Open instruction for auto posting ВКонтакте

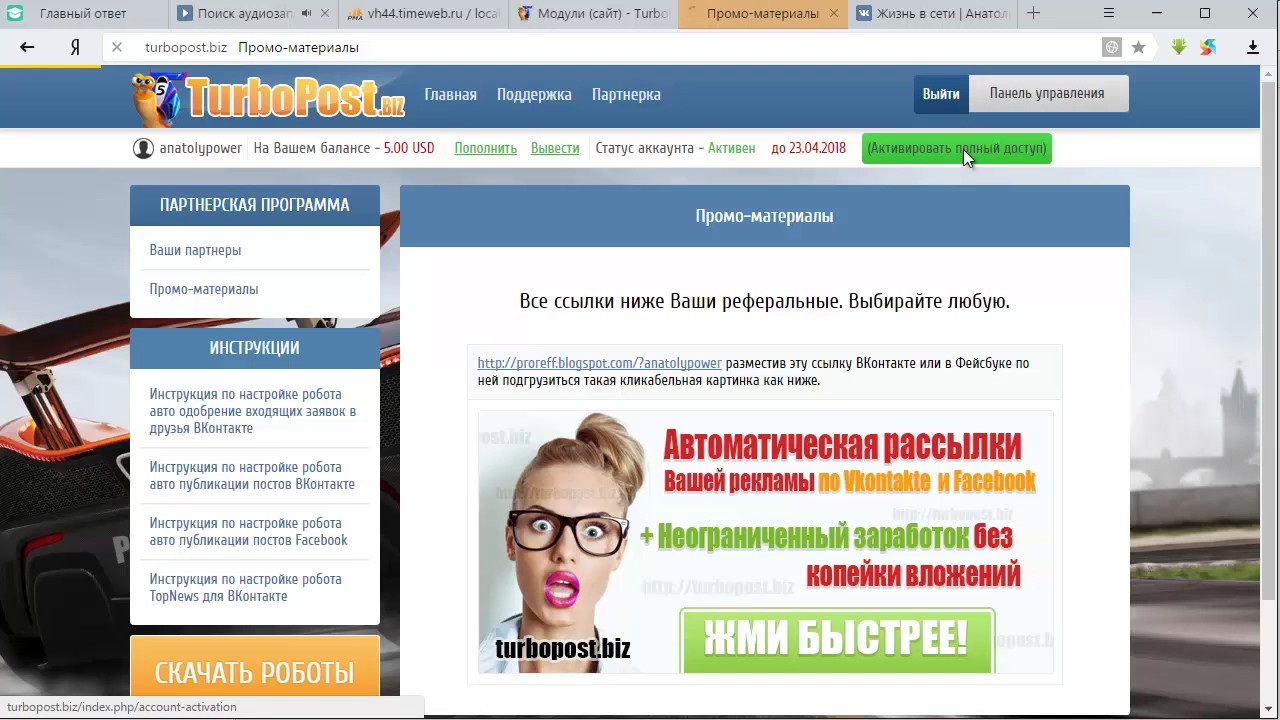pos(252,475)
